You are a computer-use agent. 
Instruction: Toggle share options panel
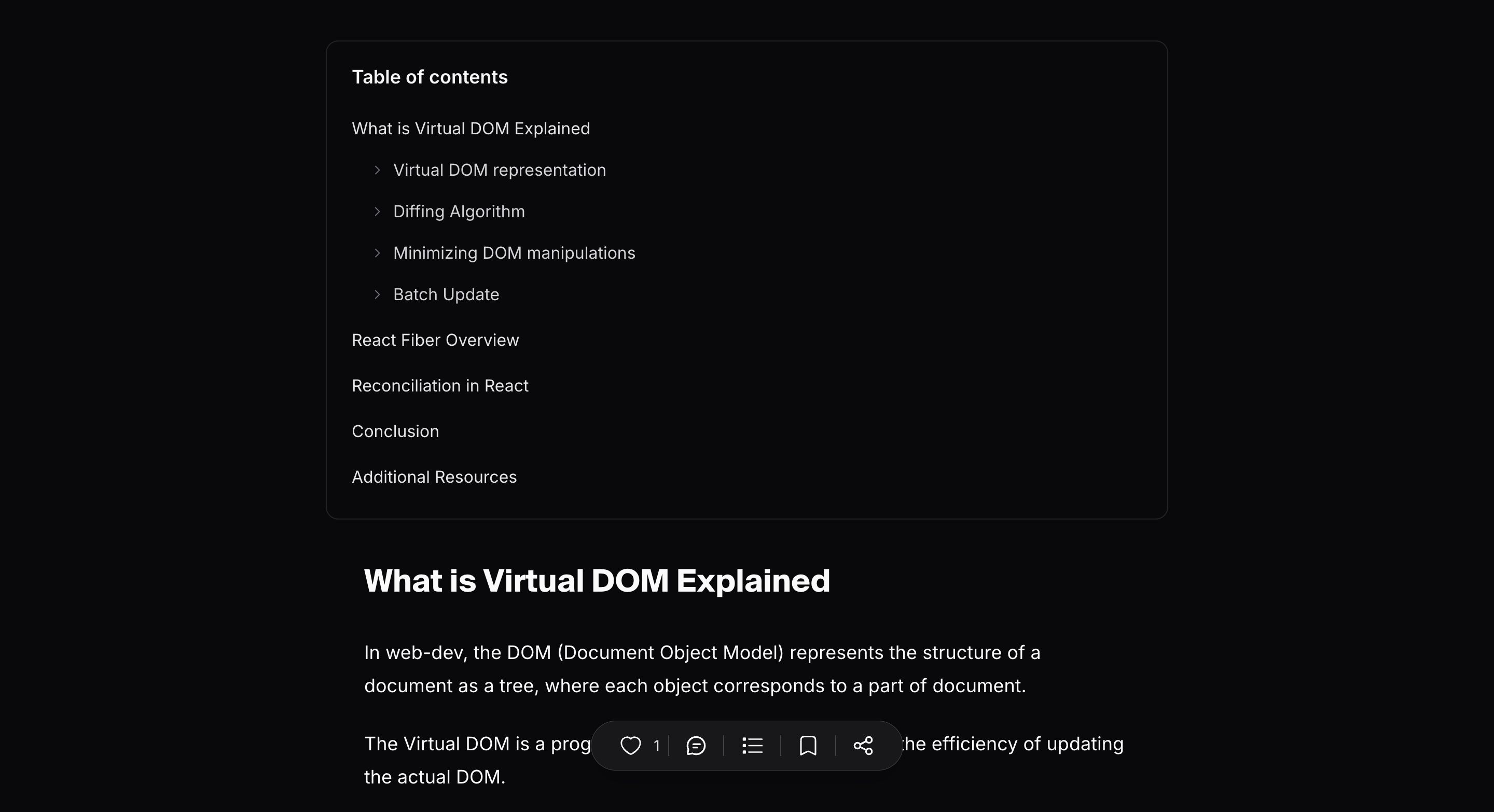[863, 746]
